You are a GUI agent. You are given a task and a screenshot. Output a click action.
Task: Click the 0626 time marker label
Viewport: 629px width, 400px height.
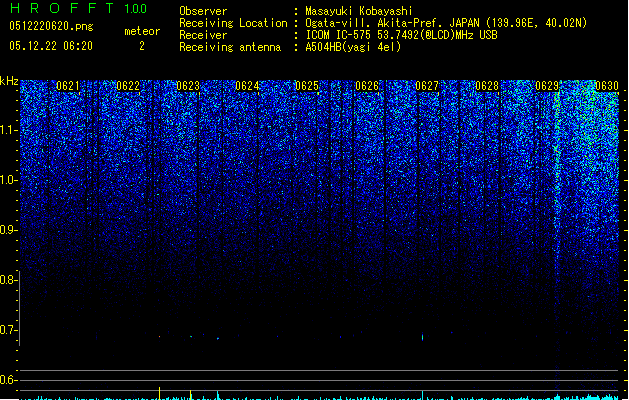point(367,86)
